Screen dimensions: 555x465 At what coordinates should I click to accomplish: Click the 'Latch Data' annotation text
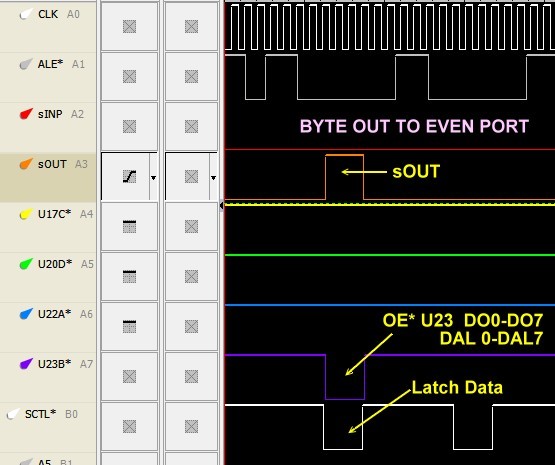(457, 388)
